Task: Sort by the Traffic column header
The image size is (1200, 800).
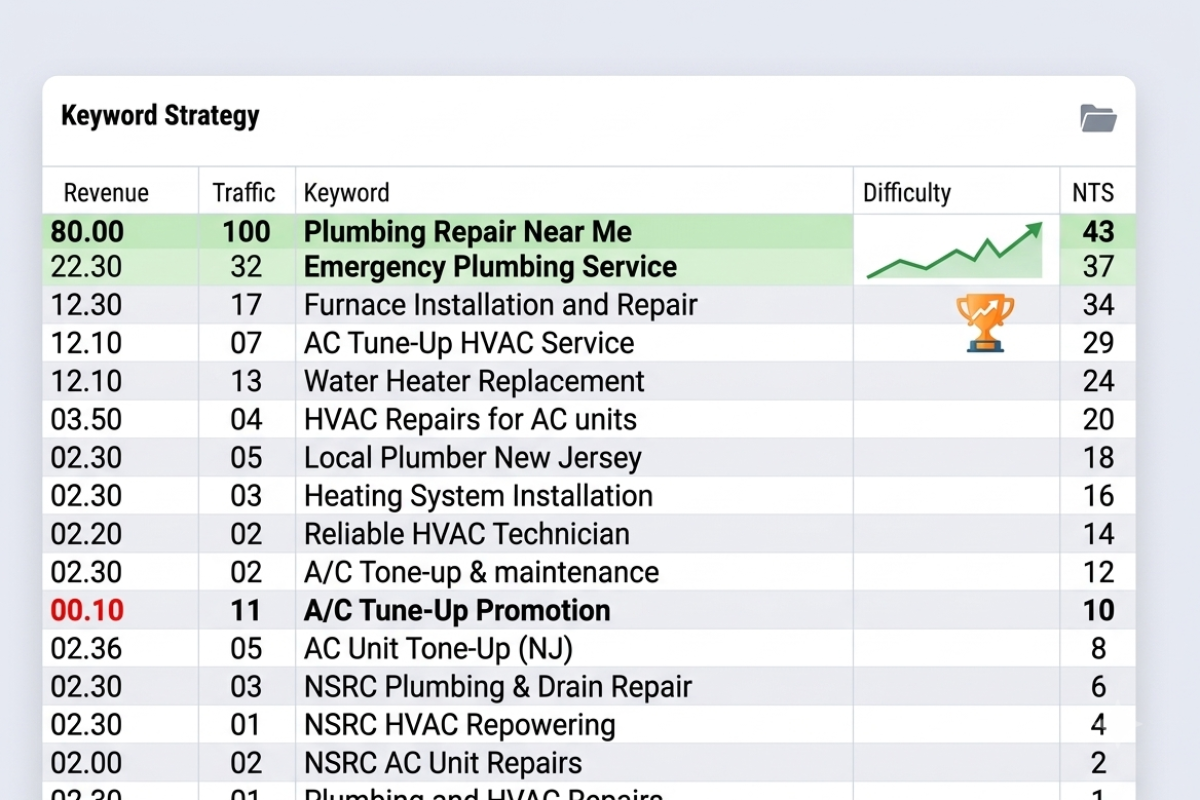Action: pos(244,192)
